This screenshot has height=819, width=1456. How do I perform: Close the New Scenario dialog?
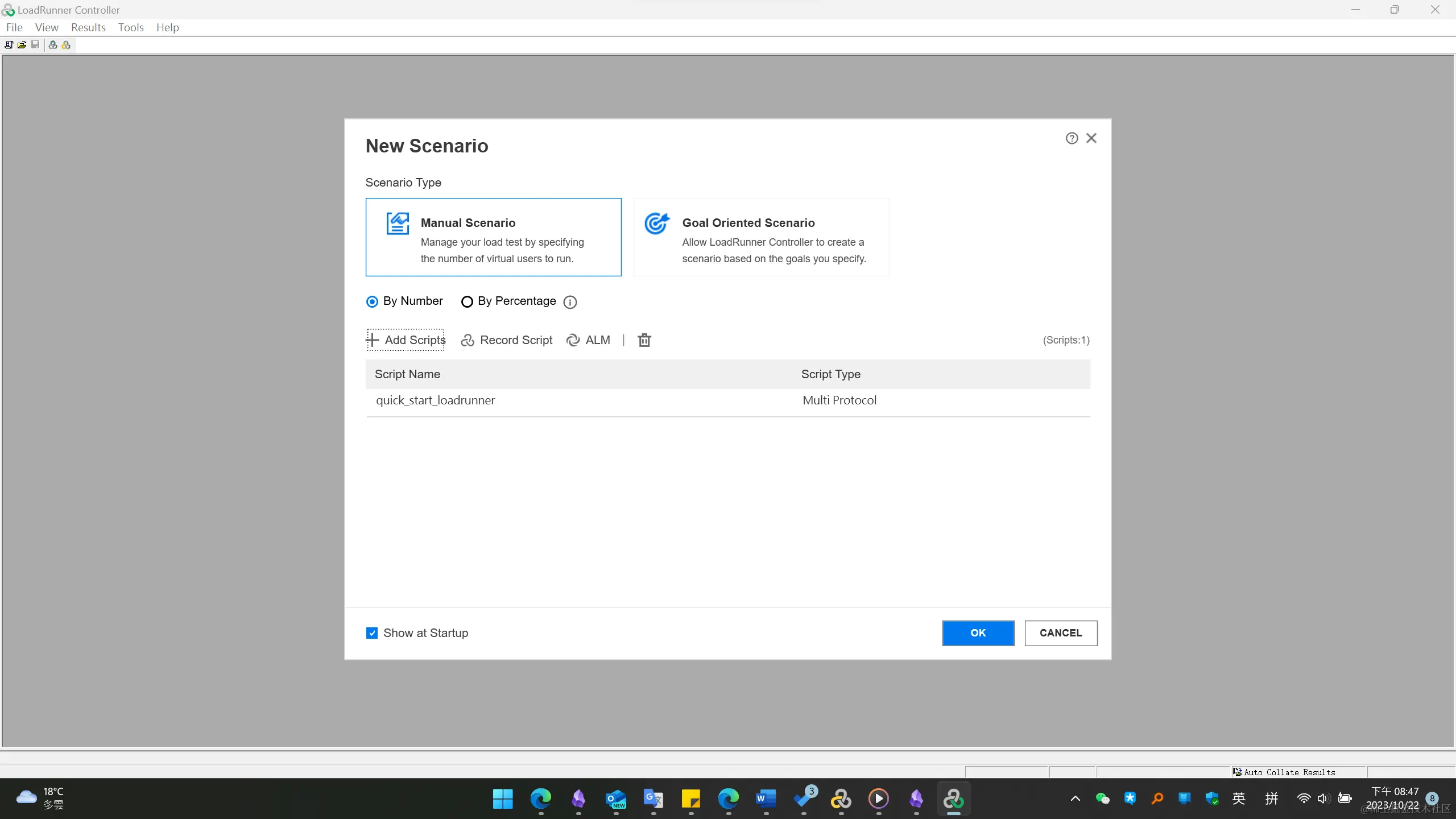1091,138
